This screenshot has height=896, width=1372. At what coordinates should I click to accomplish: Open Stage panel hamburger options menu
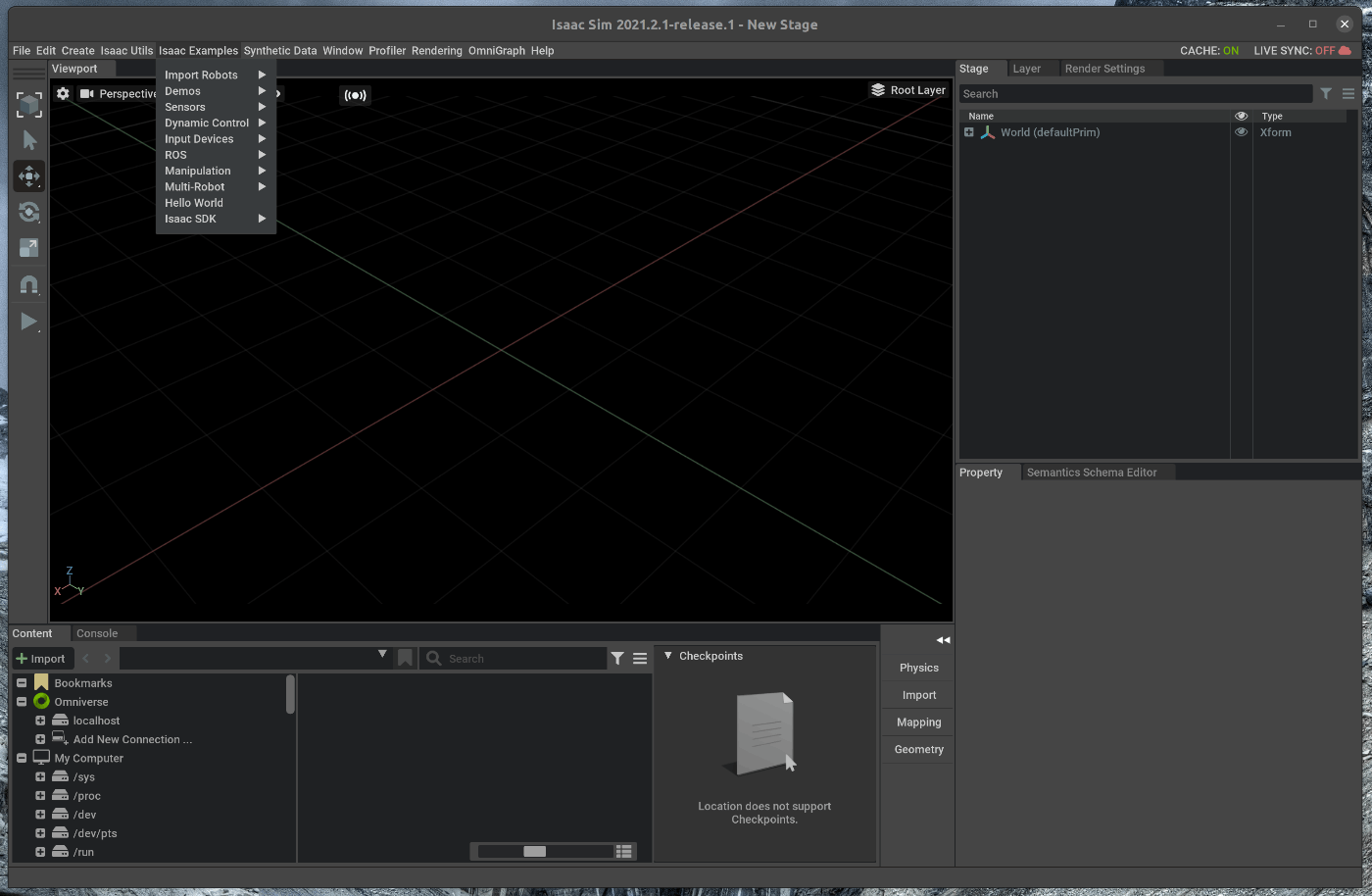pos(1348,94)
